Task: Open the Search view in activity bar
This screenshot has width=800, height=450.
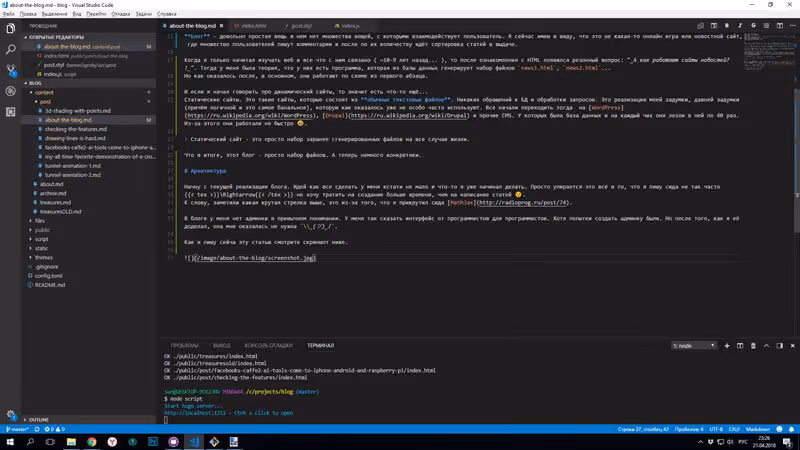Action: click(x=11, y=49)
